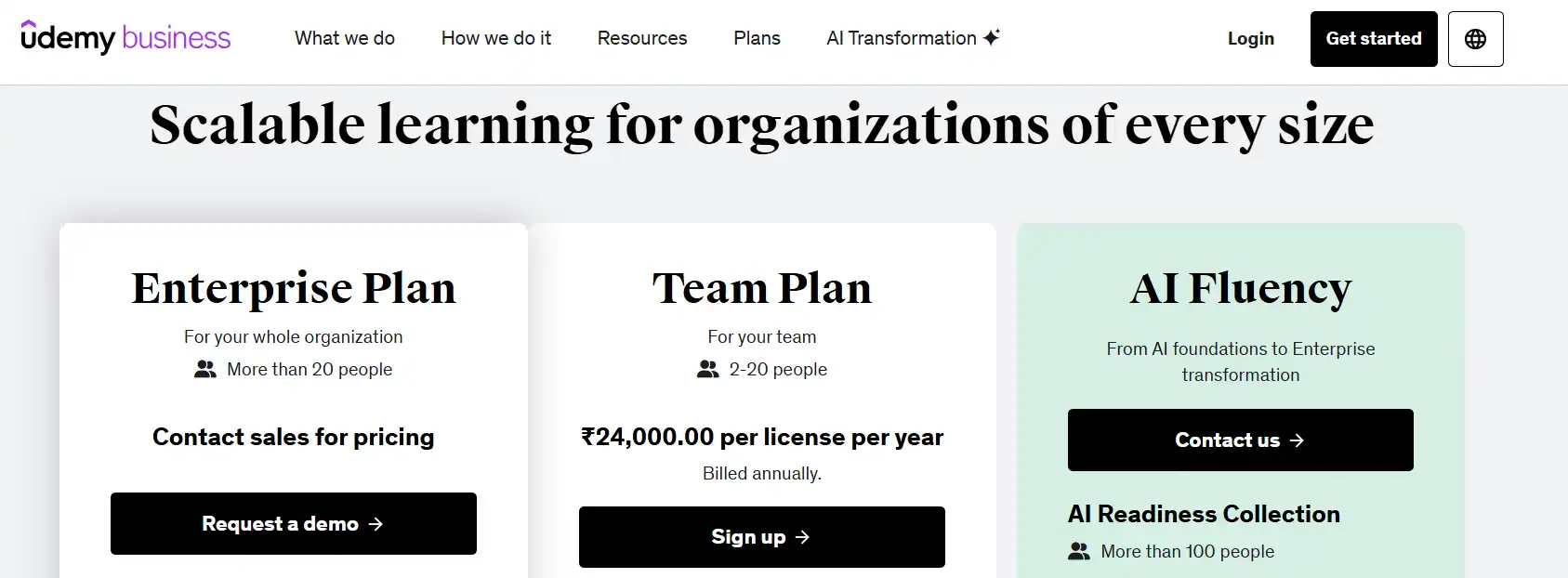This screenshot has width=1568, height=578.
Task: Click the people icon under AI Readiness Collection
Action: tap(1078, 552)
